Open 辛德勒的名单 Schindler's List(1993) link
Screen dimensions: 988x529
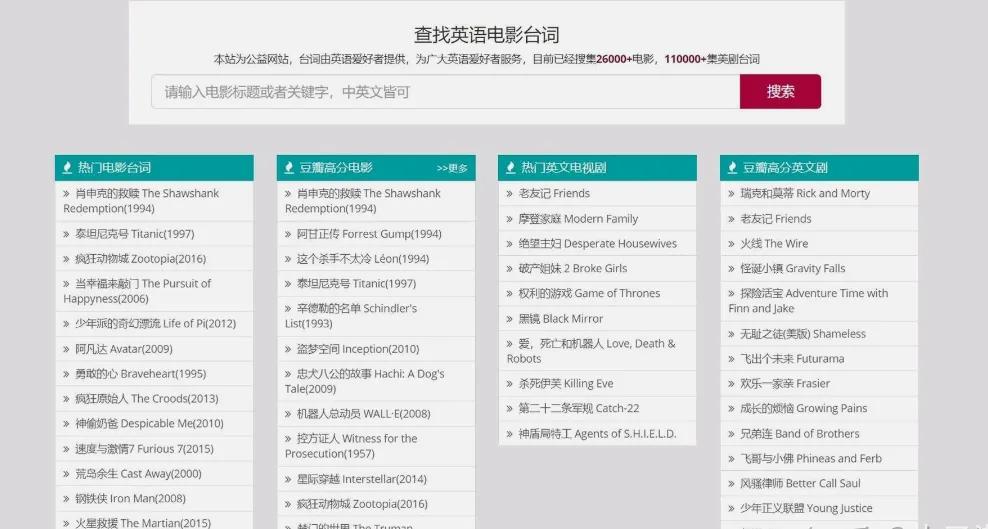coord(351,316)
